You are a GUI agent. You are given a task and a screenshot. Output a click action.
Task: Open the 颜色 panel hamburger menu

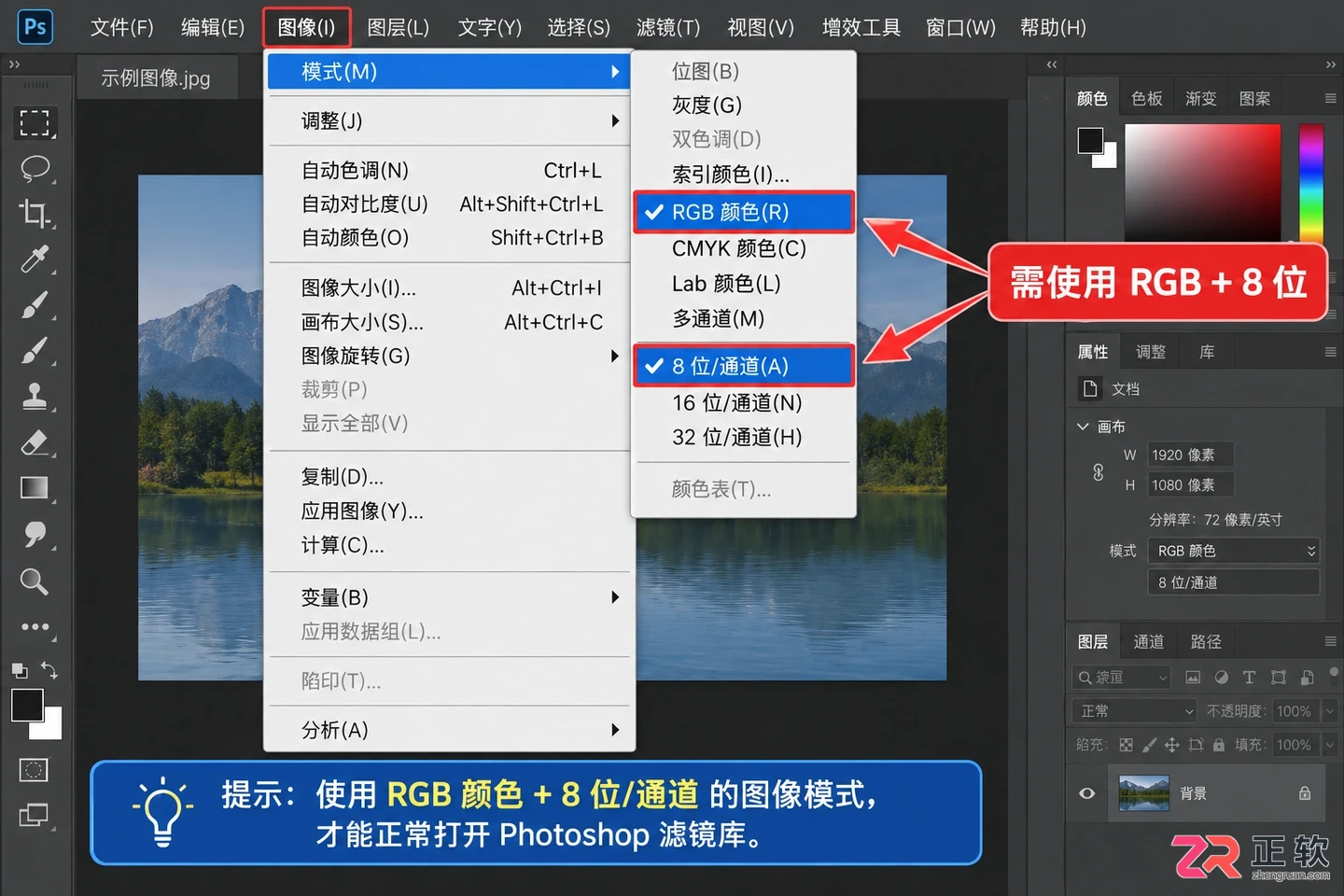coord(1331,98)
